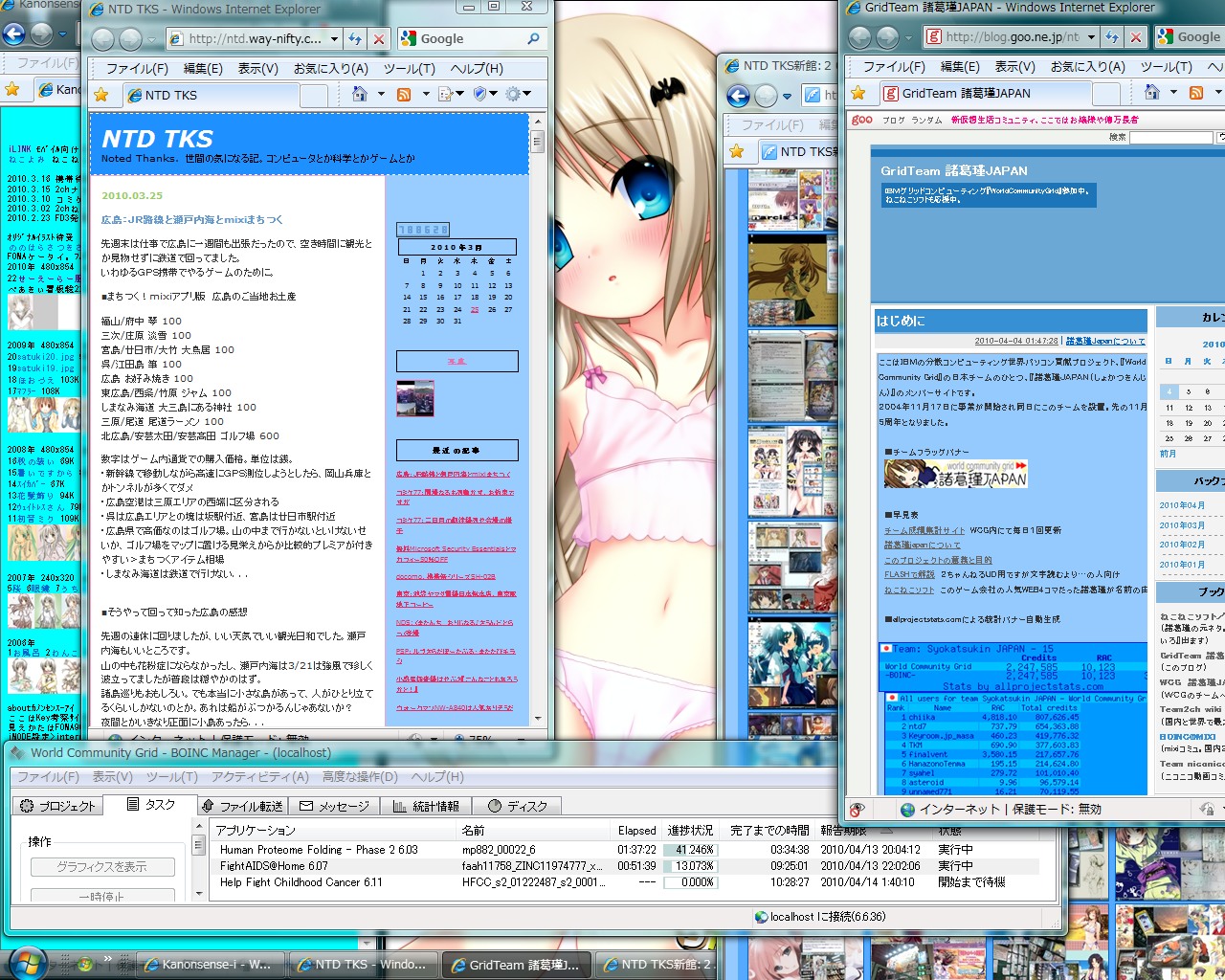Click search magnifier in NTD TKS Google box

[x=533, y=39]
